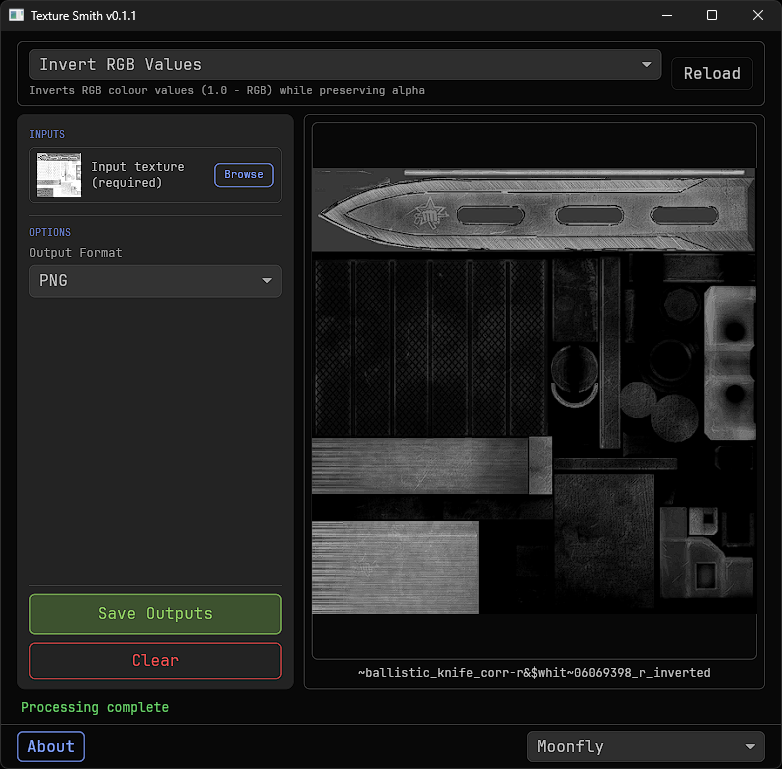Click the inverted knife texture preview image
This screenshot has height=769, width=782.
pos(534,391)
